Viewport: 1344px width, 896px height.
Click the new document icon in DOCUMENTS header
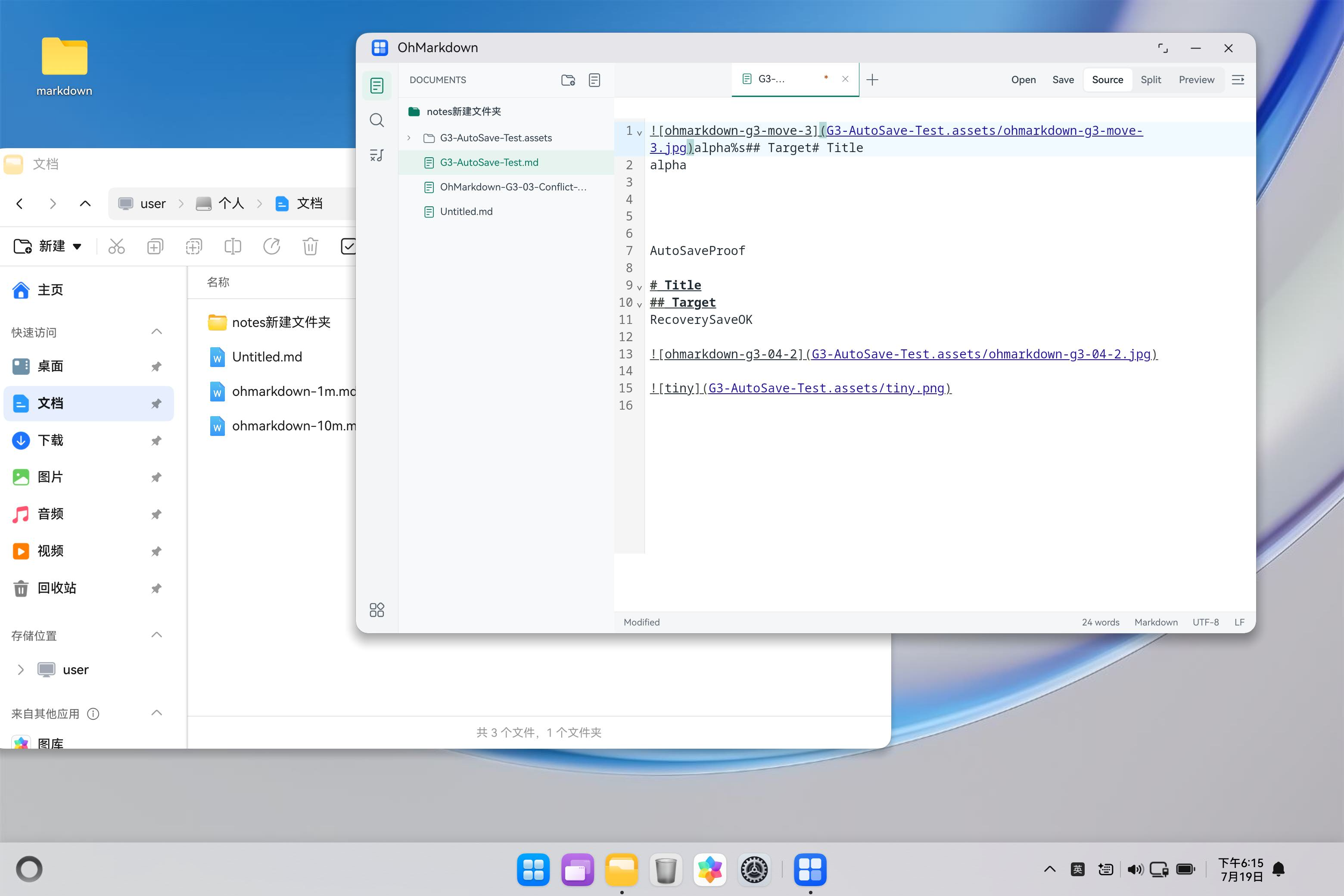(x=594, y=80)
